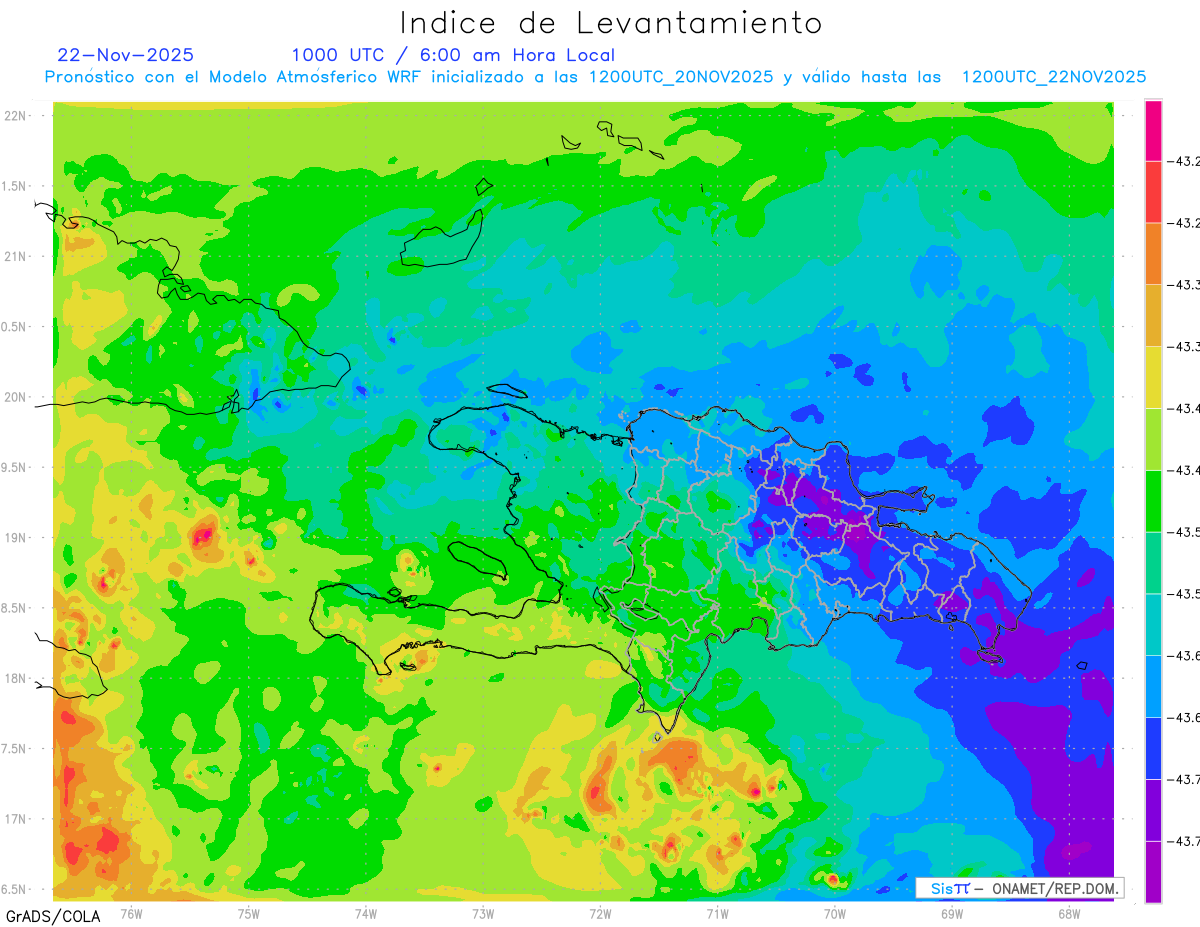Click the teal-green swatch in the color legend
The image size is (1200, 927).
(x=1153, y=563)
